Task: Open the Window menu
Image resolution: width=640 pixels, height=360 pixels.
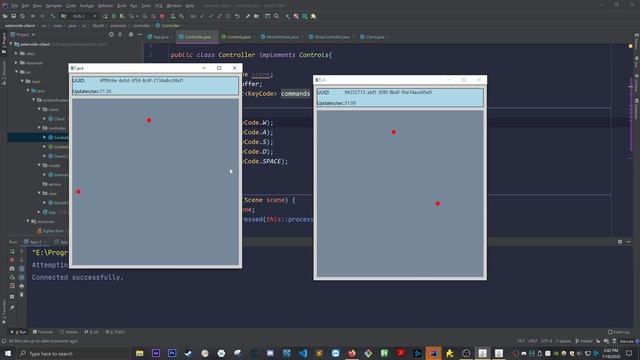Action: 174,6
